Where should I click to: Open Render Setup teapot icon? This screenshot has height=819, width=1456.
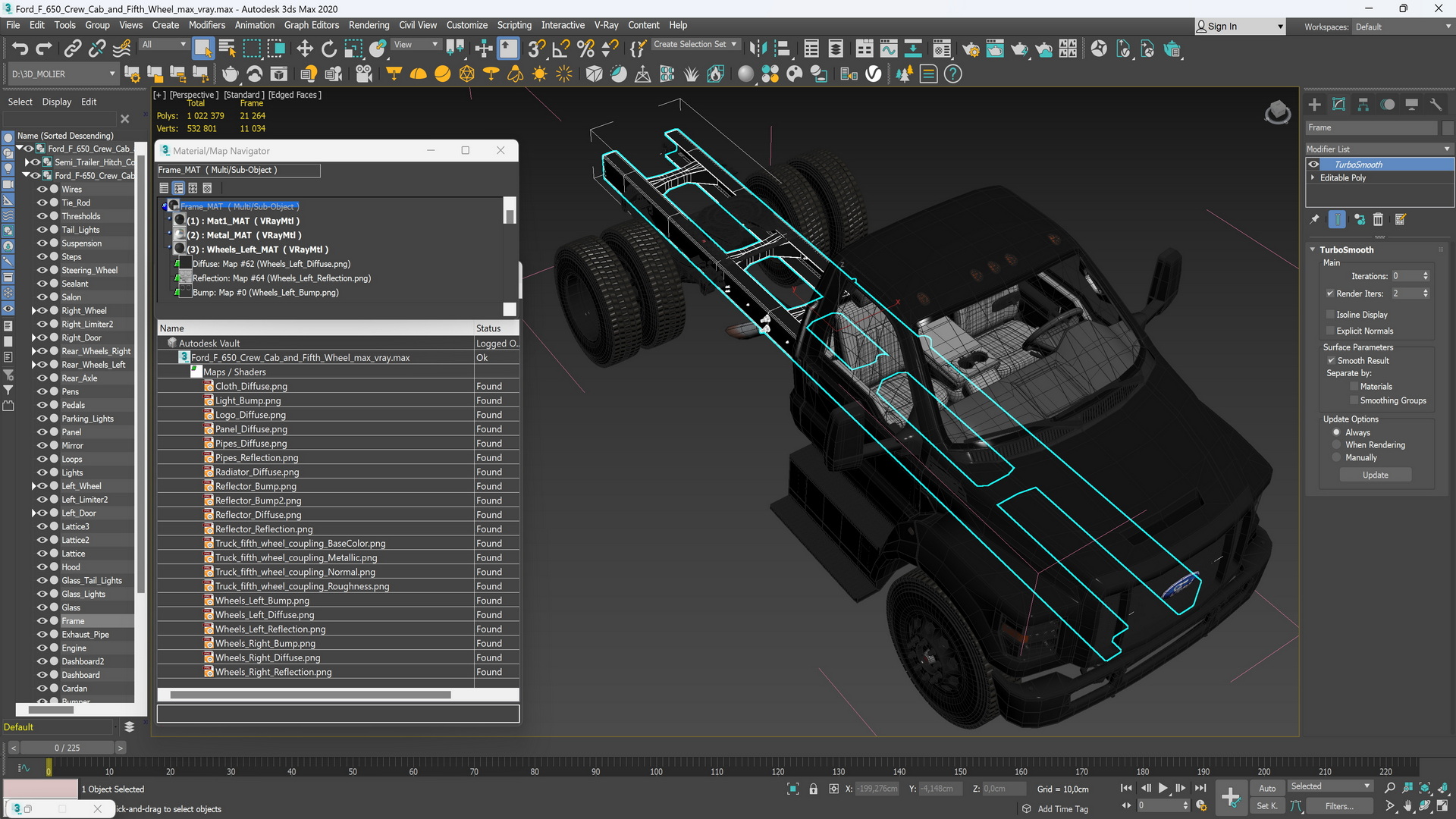coord(971,49)
